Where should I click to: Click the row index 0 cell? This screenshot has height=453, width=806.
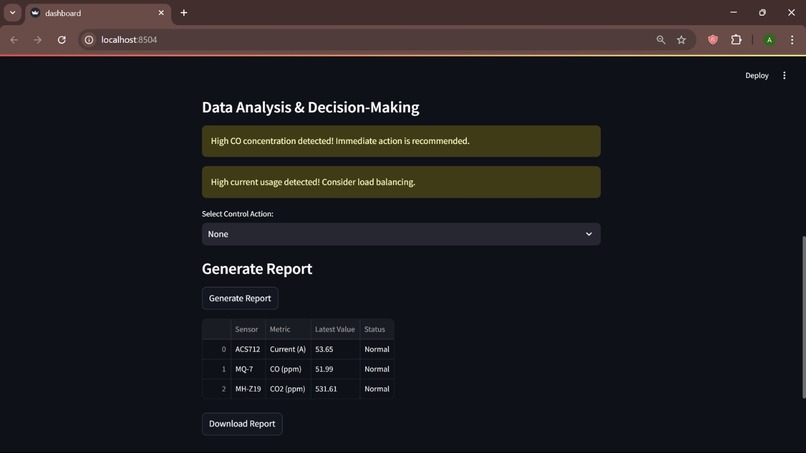pyautogui.click(x=216, y=349)
